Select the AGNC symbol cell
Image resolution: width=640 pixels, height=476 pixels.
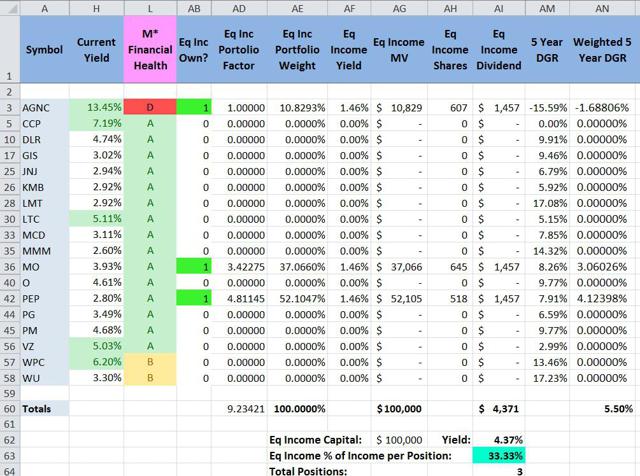tap(44, 108)
